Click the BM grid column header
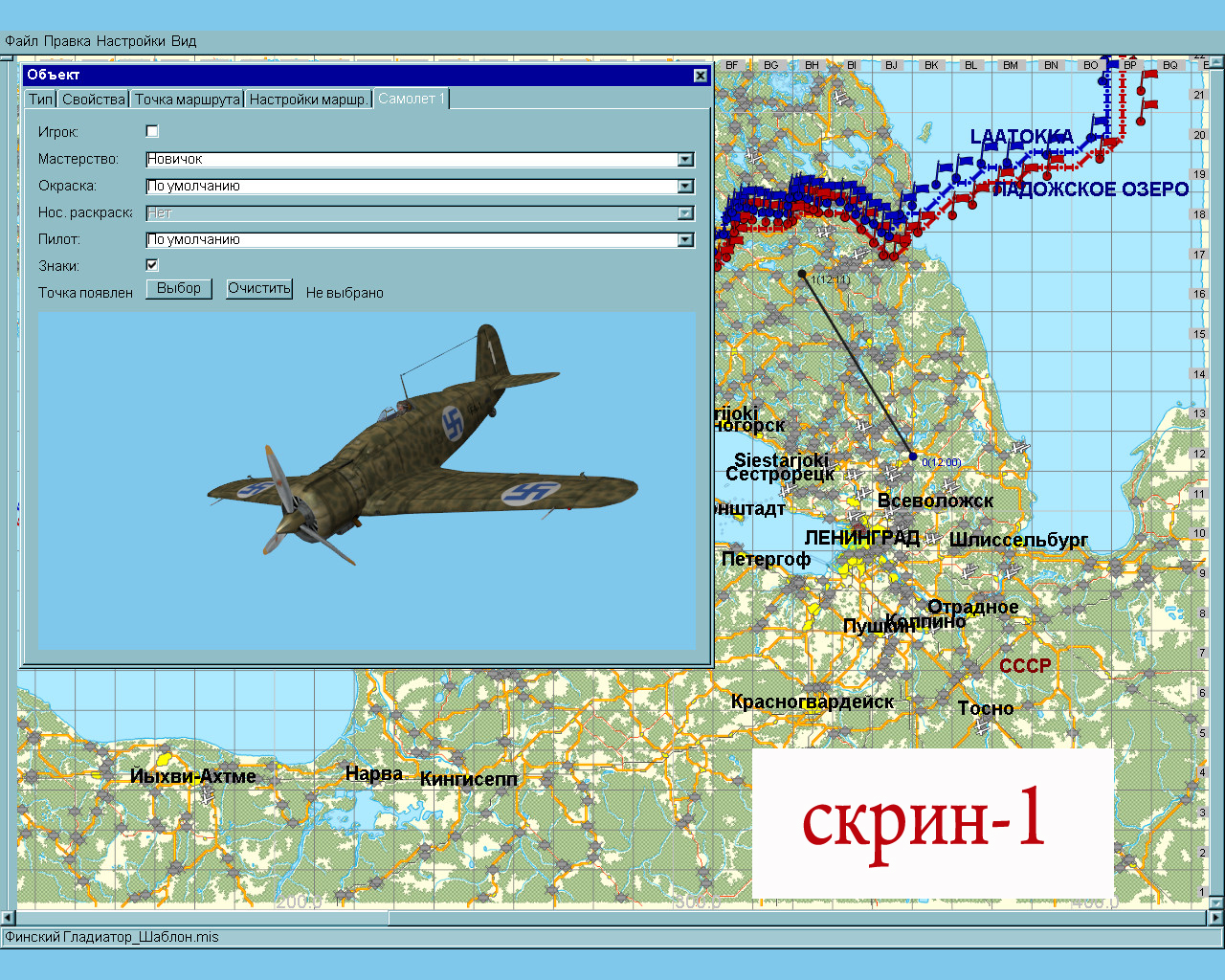This screenshot has width=1225, height=980. (1011, 65)
